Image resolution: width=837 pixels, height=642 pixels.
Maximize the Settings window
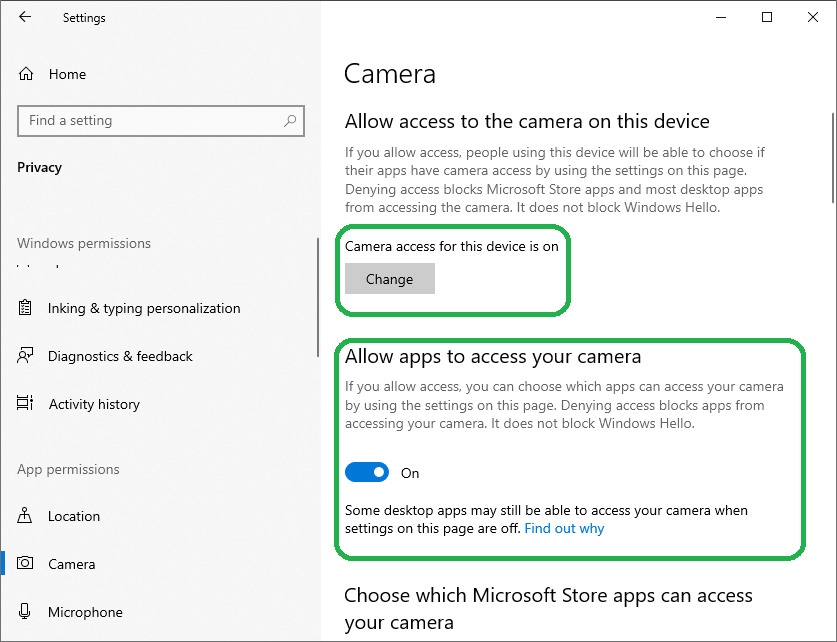coord(767,17)
